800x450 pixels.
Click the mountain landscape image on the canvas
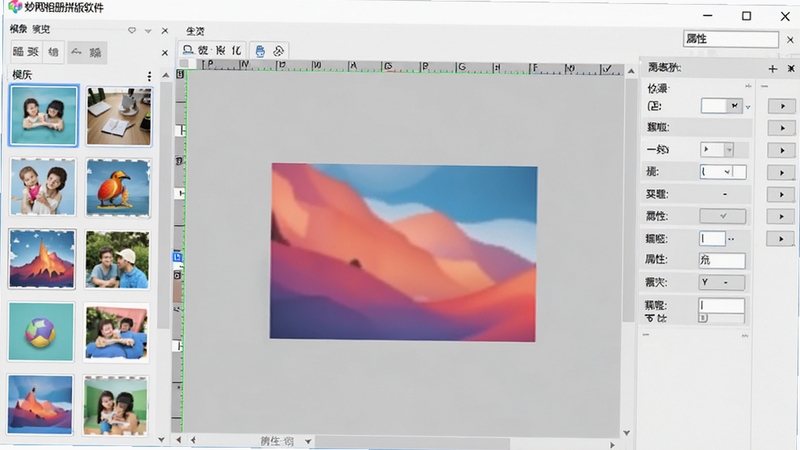(403, 253)
